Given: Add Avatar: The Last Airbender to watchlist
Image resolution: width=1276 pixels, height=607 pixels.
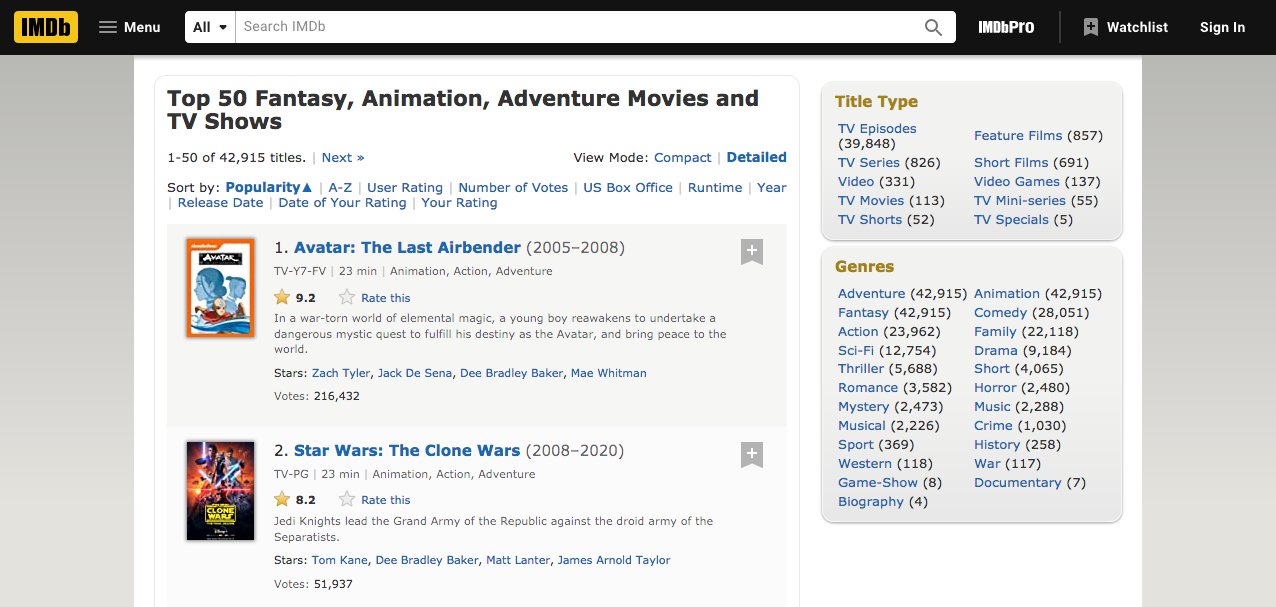Looking at the screenshot, I should 752,252.
